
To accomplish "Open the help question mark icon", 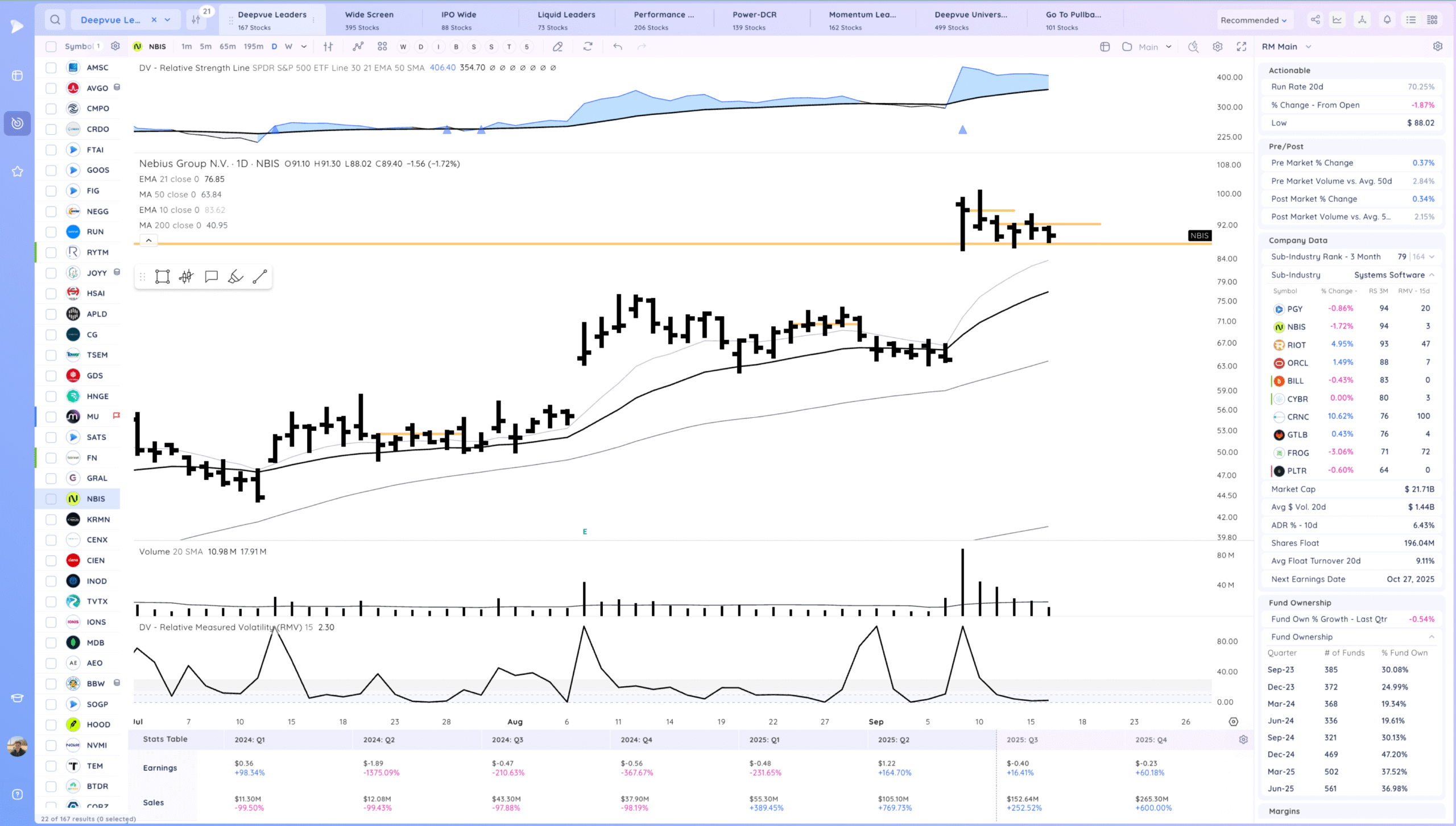I will tap(17, 794).
